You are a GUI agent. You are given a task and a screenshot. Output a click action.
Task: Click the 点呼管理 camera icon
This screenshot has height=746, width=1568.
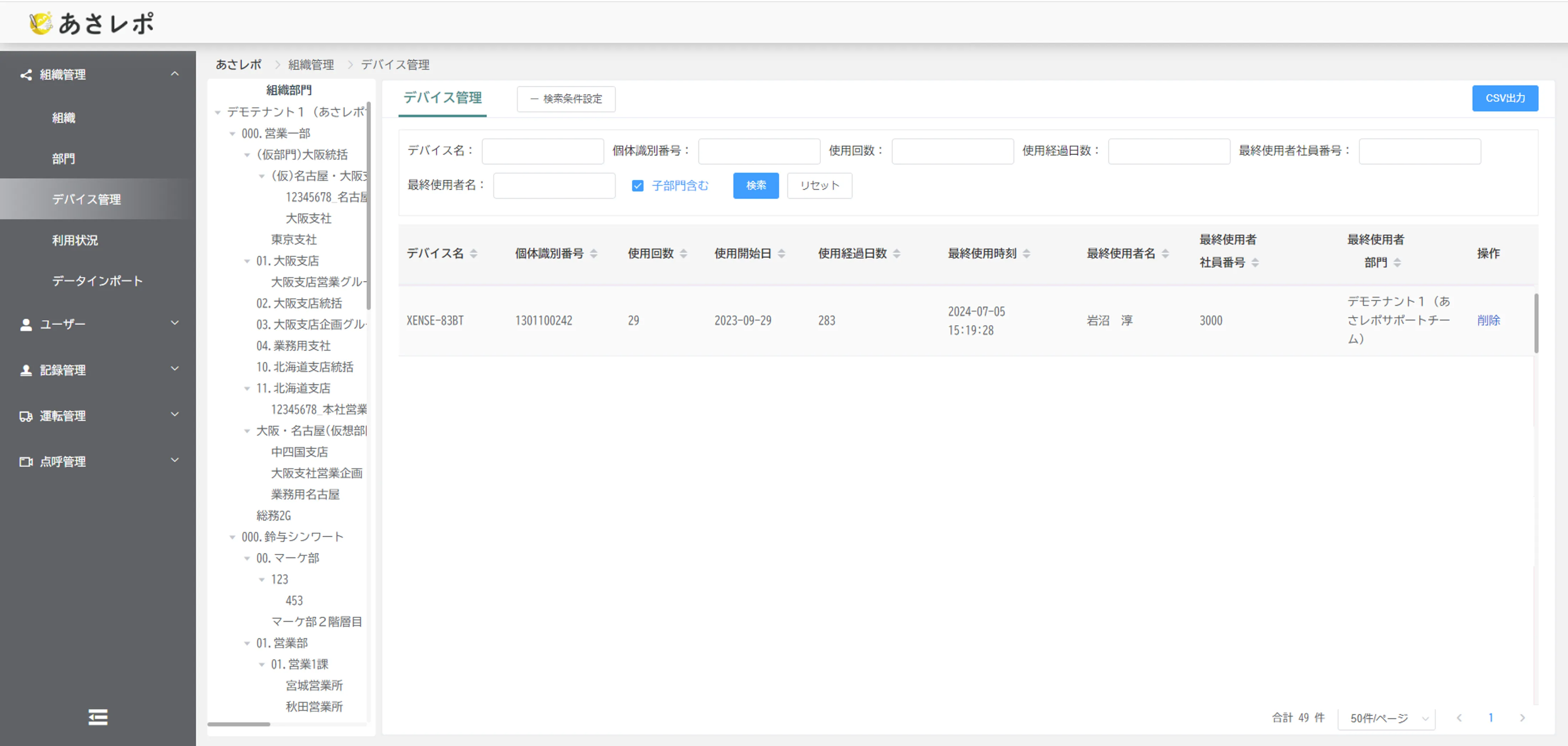tap(26, 462)
